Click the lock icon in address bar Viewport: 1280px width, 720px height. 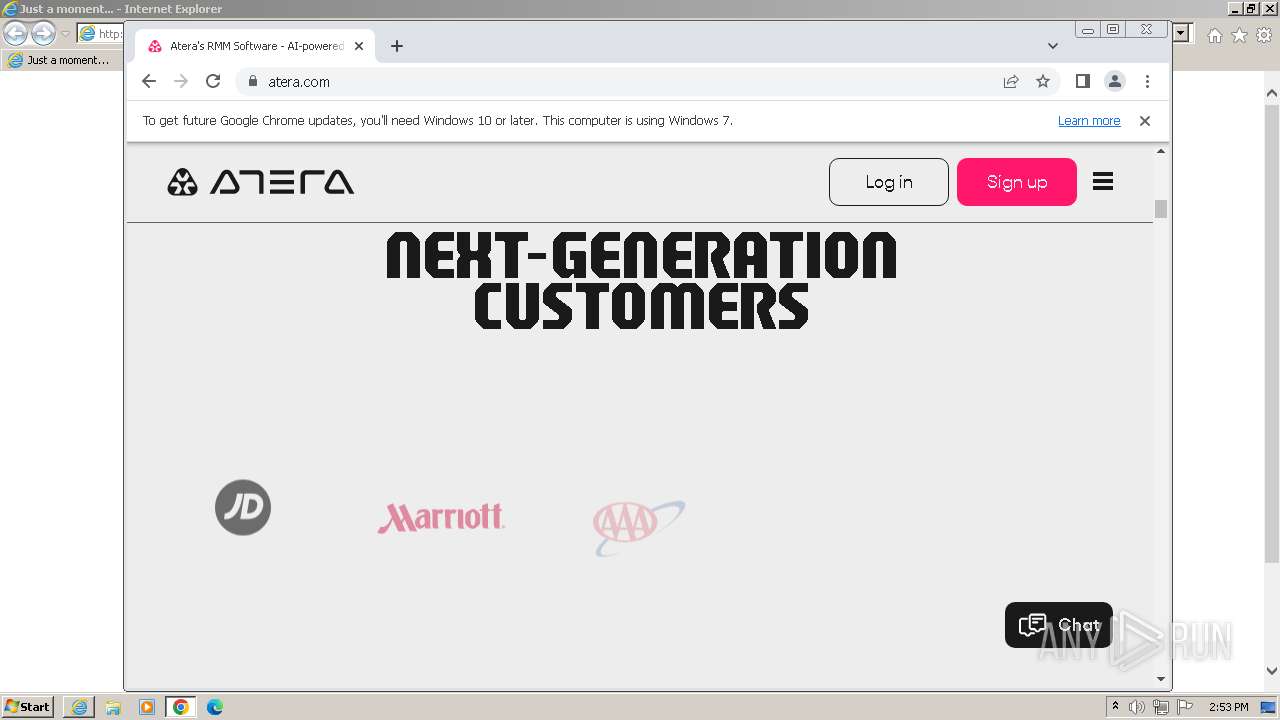(x=252, y=82)
